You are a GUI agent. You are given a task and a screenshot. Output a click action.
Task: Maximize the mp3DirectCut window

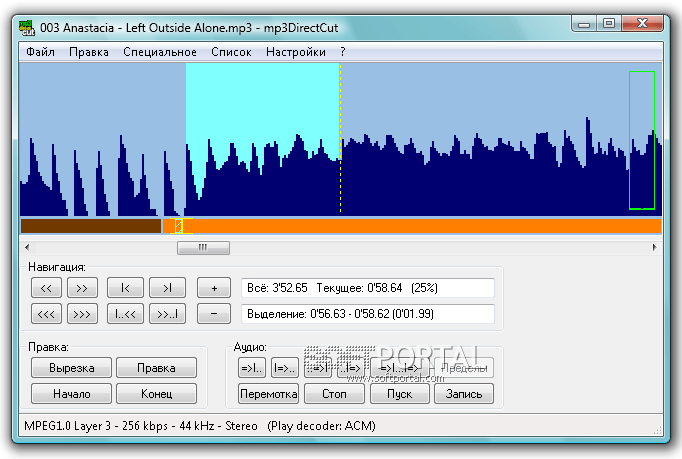pos(609,24)
